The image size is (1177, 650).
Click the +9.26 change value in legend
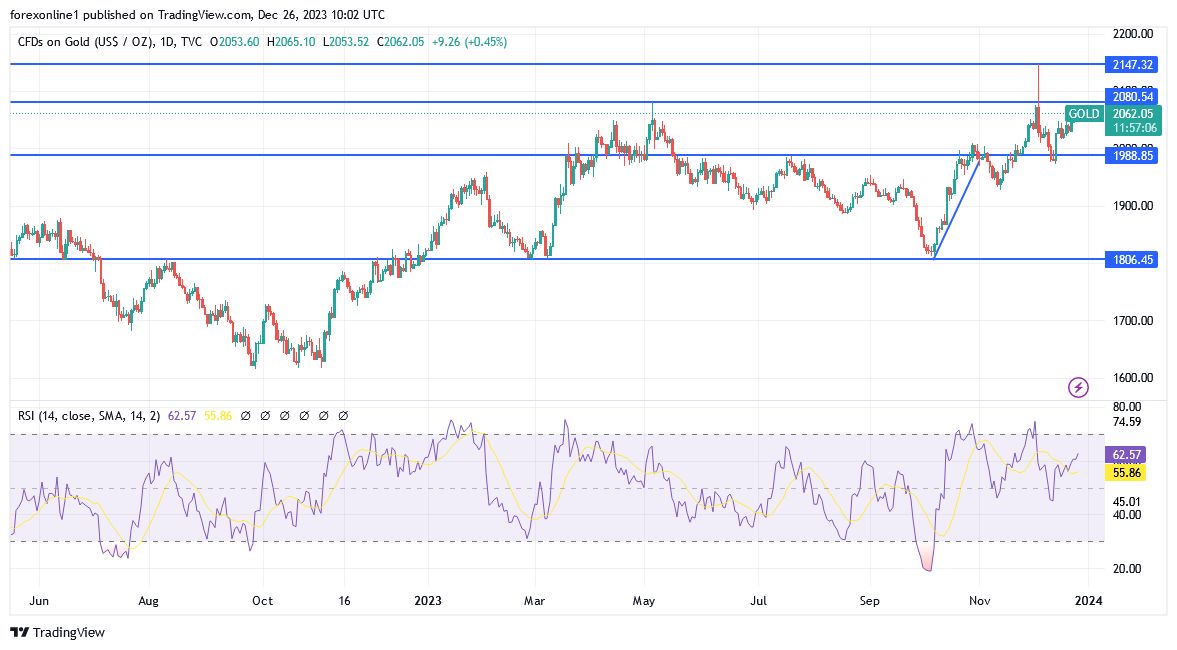(x=445, y=42)
